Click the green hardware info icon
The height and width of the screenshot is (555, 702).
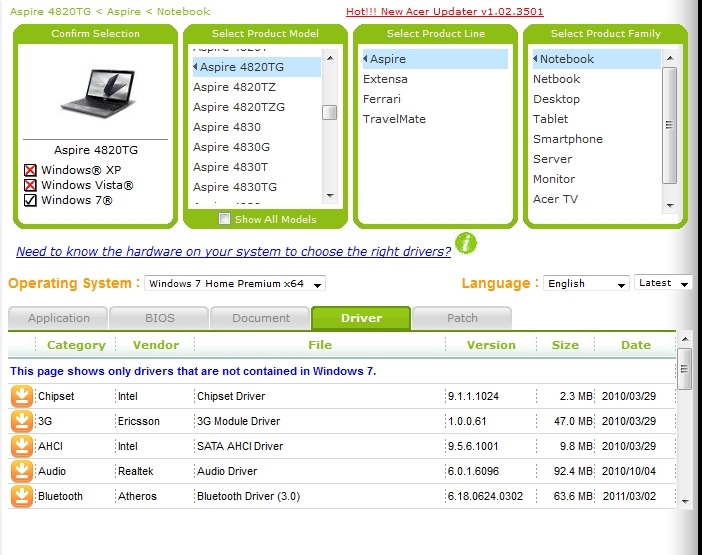466,243
